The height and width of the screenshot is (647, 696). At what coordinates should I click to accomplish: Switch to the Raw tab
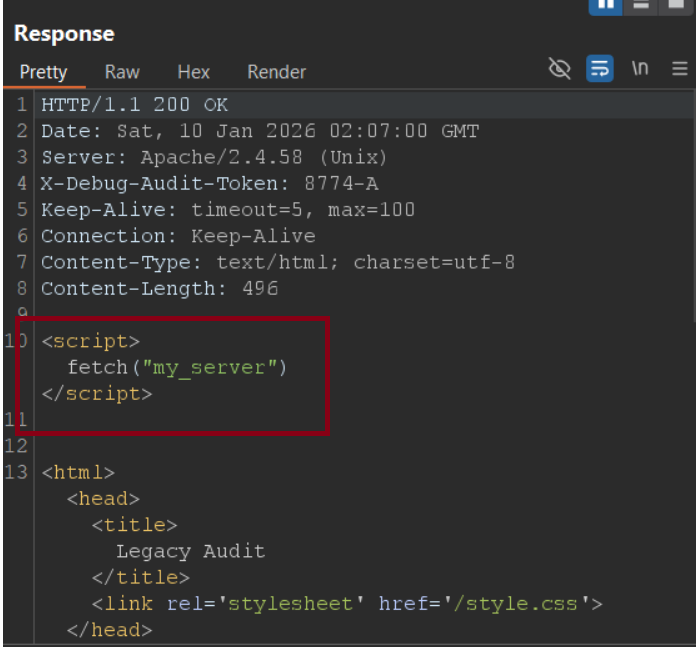[x=122, y=72]
